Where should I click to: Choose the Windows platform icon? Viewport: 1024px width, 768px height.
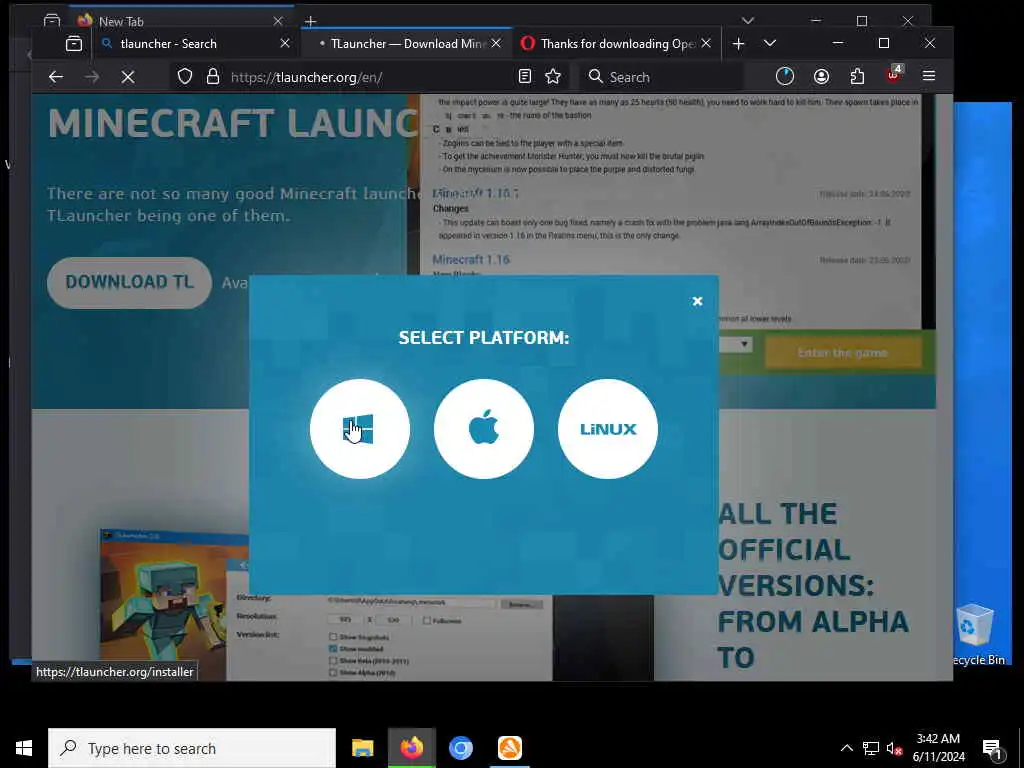tap(360, 429)
